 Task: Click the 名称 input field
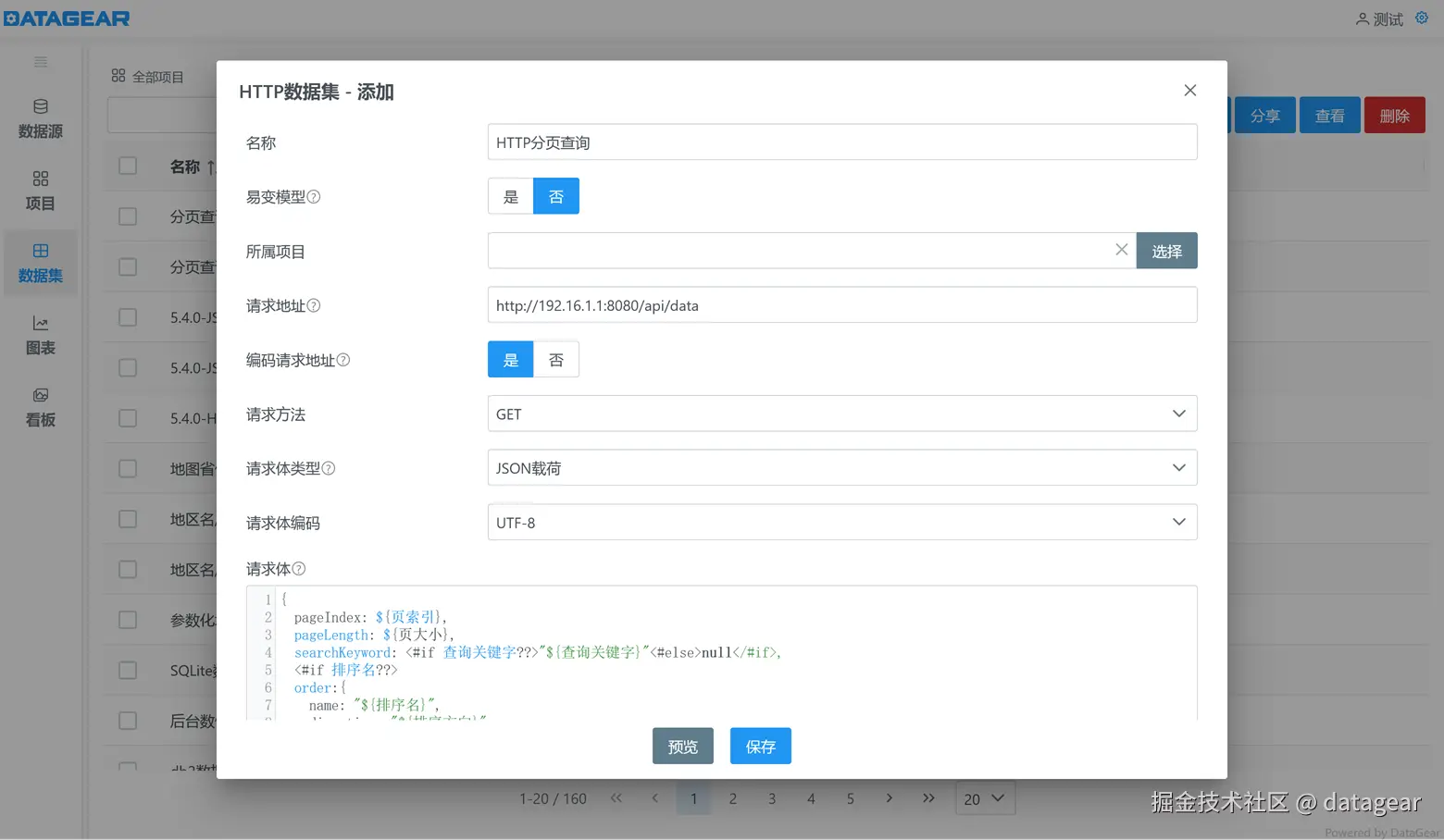[x=842, y=142]
